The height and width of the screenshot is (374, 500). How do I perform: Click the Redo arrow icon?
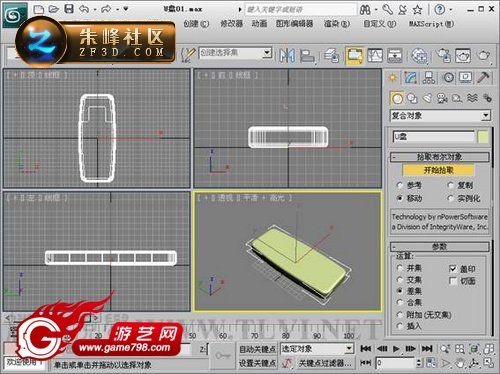[106, 9]
